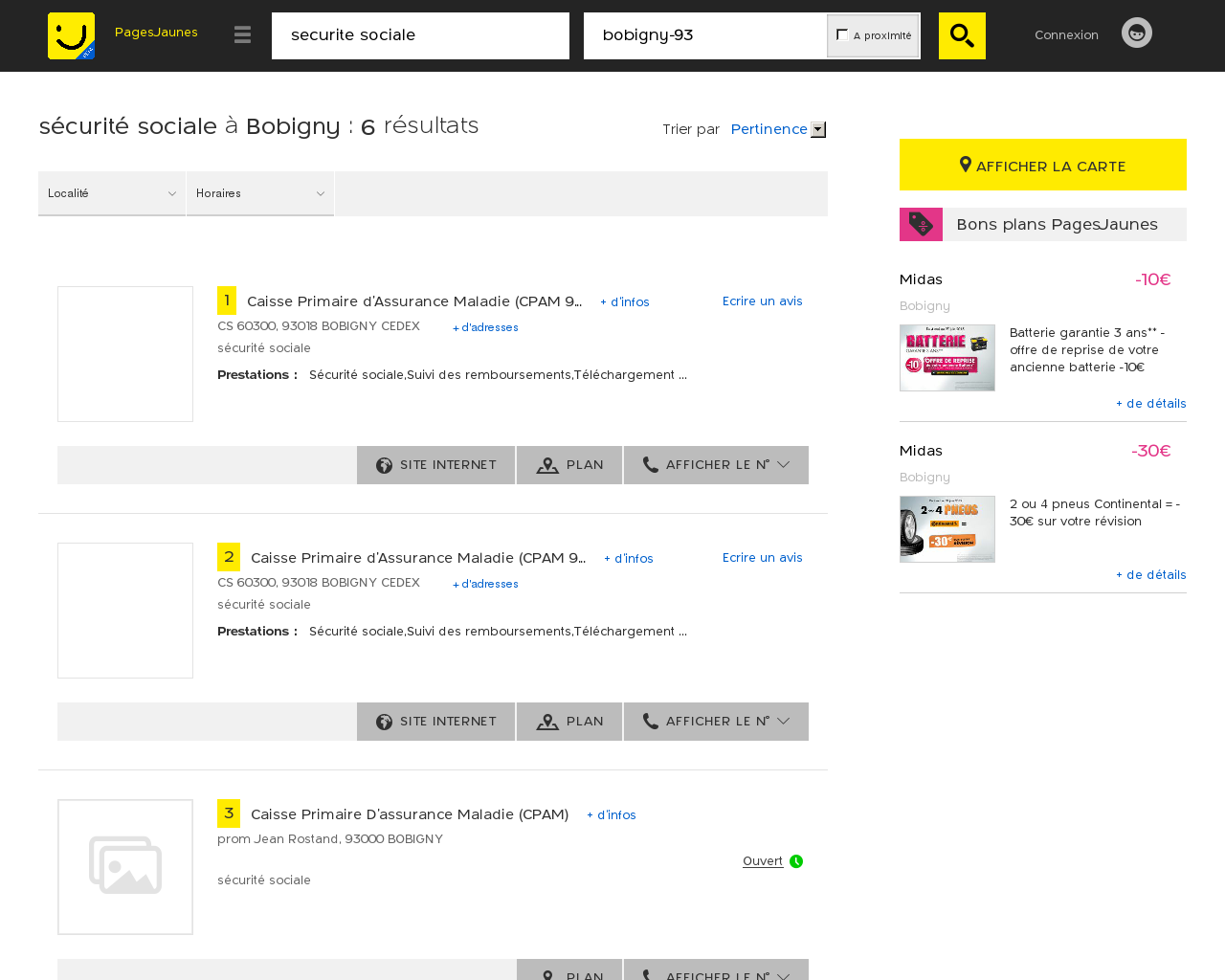This screenshot has width=1225, height=980.
Task: Click Ecrire un avis for result 1
Action: [763, 301]
